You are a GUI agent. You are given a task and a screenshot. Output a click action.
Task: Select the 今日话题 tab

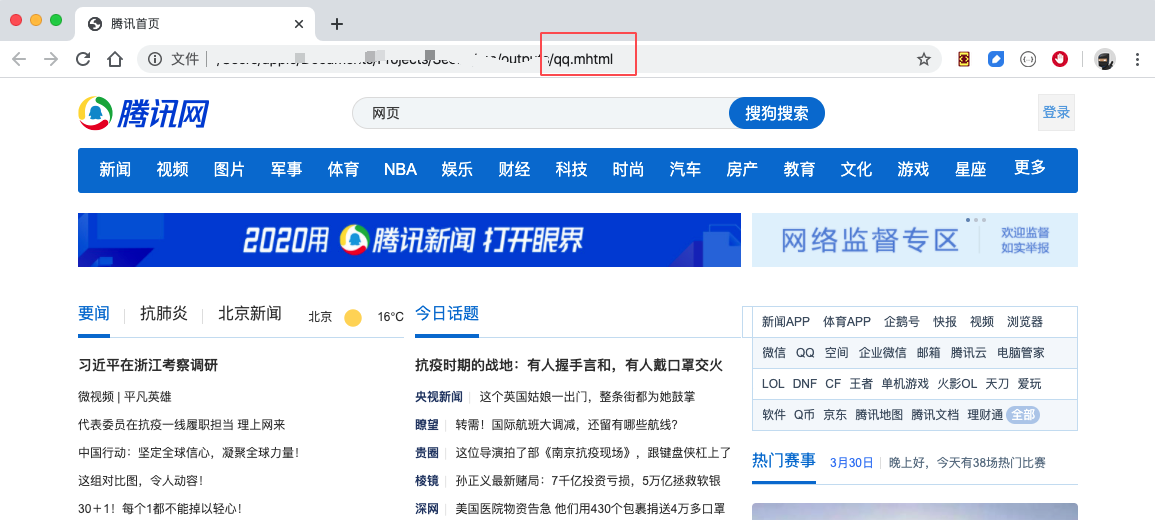click(x=447, y=314)
